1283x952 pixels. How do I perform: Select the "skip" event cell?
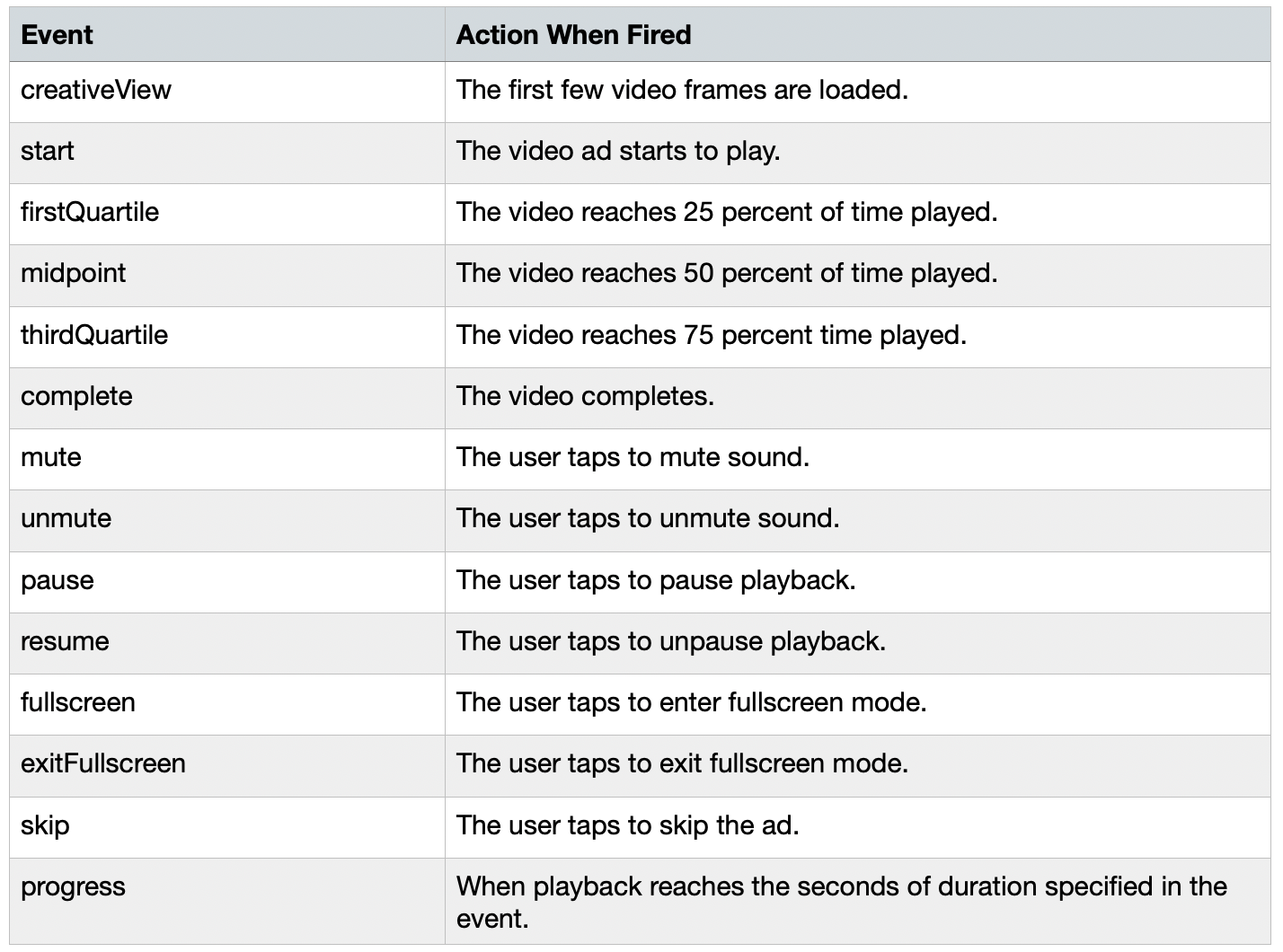(x=45, y=825)
